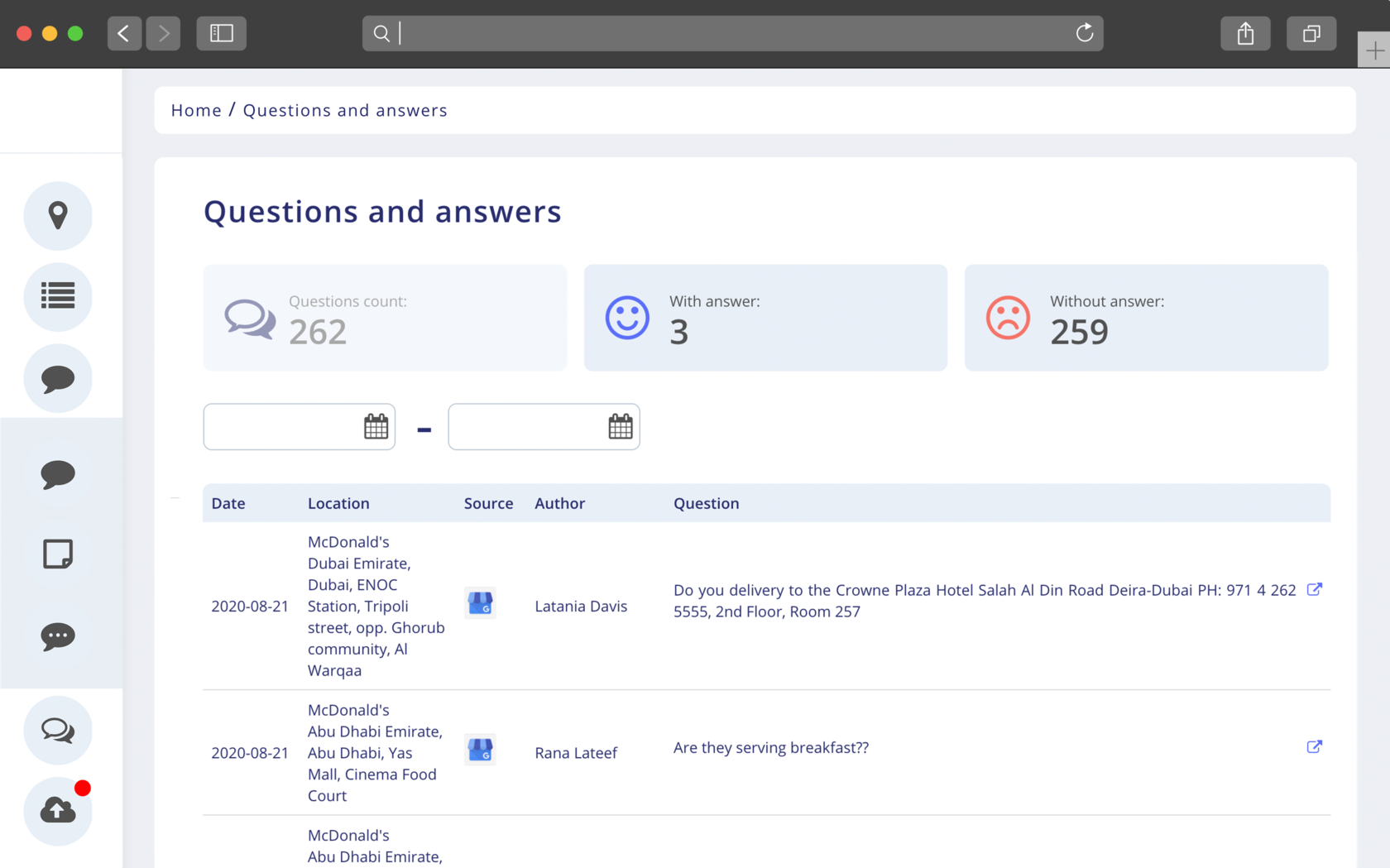Open Latania Davis question external link icon
Viewport: 1390px width, 868px height.
point(1314,589)
